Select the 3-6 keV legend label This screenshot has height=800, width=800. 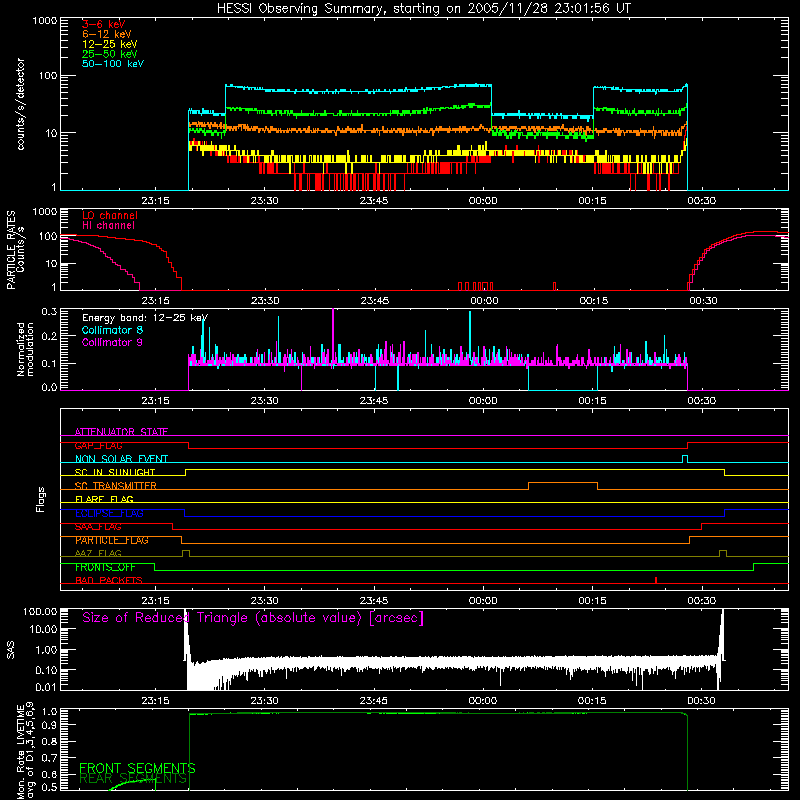tap(103, 24)
